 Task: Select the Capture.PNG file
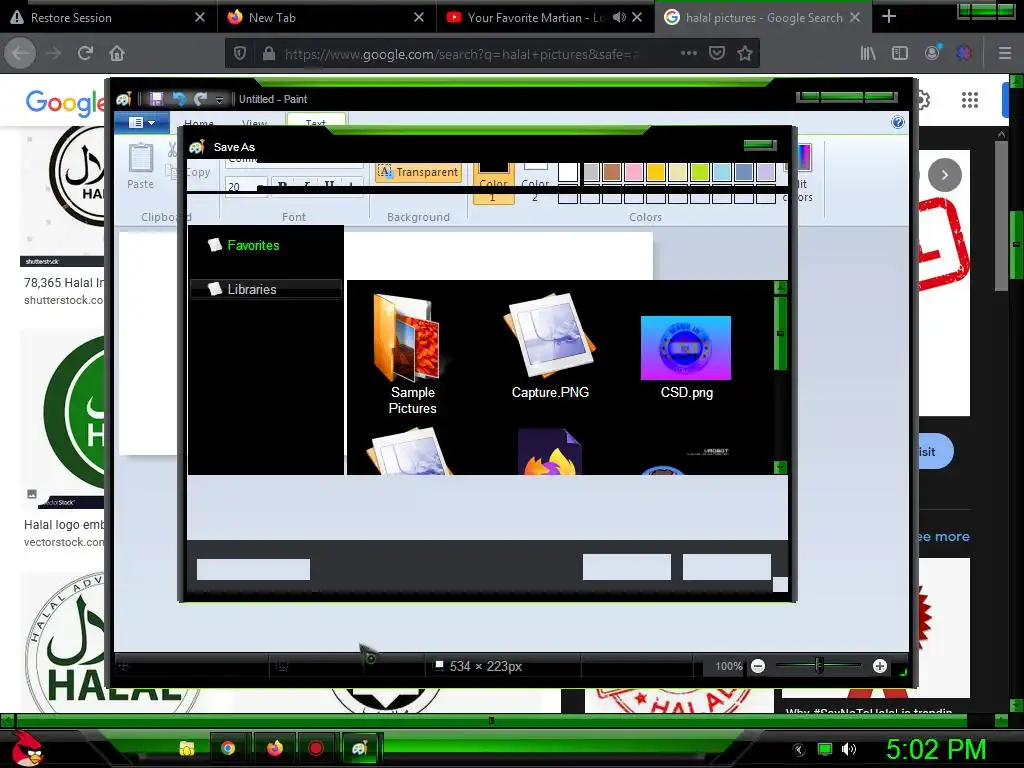550,346
